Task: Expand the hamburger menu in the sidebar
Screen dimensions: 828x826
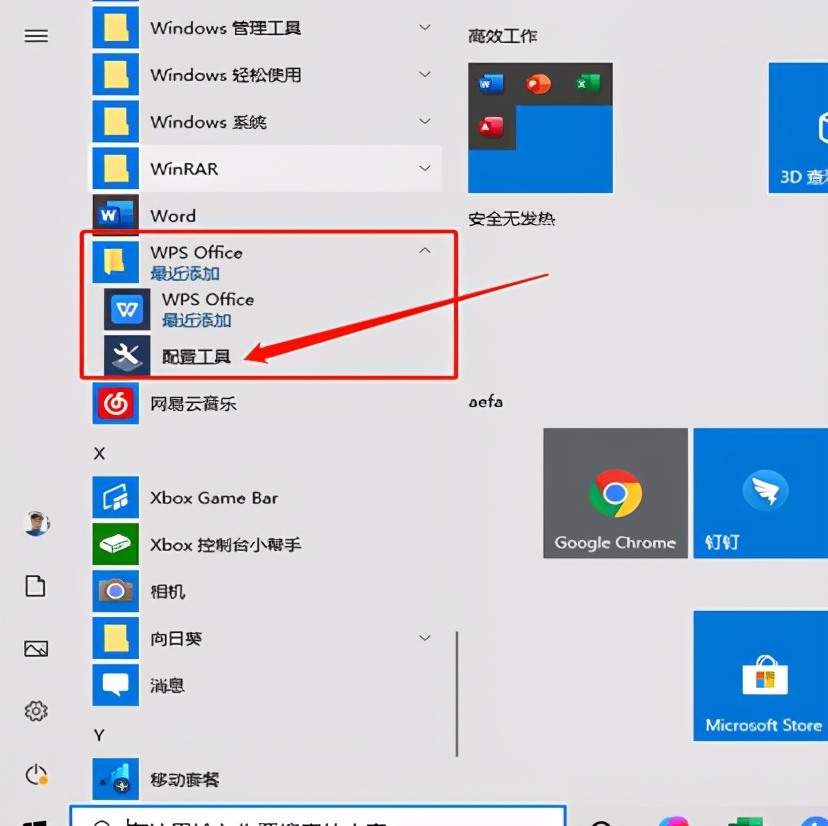Action: coord(36,36)
